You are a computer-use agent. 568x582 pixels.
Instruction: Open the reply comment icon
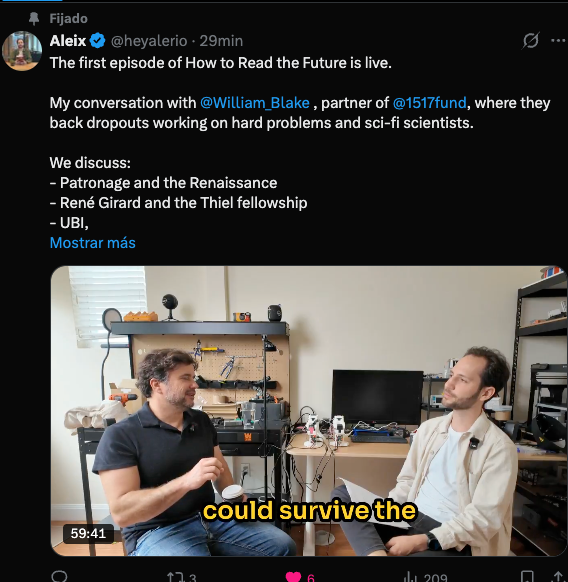[59, 577]
